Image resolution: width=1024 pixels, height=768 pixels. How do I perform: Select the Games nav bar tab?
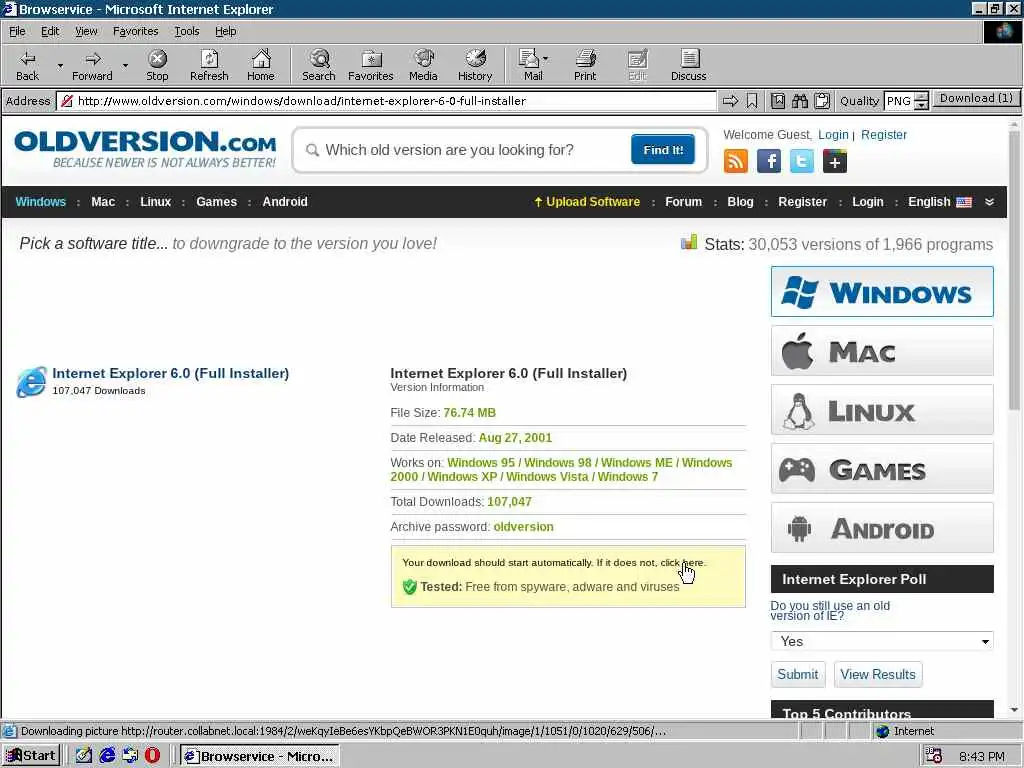[x=216, y=202]
